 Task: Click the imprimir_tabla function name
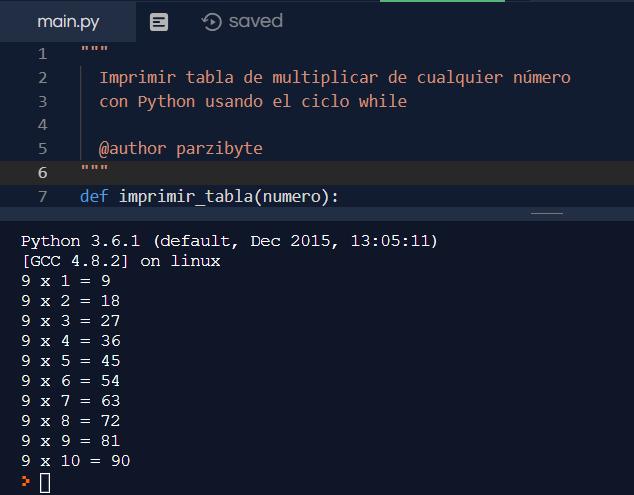click(185, 196)
